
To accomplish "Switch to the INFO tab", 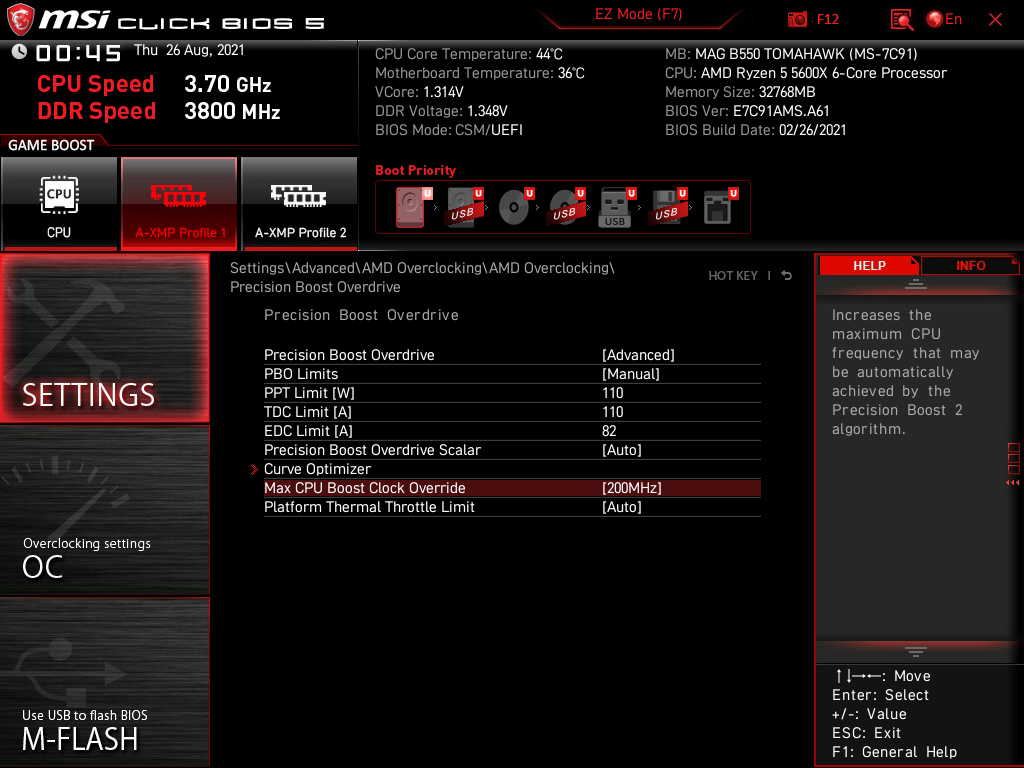I will (970, 265).
